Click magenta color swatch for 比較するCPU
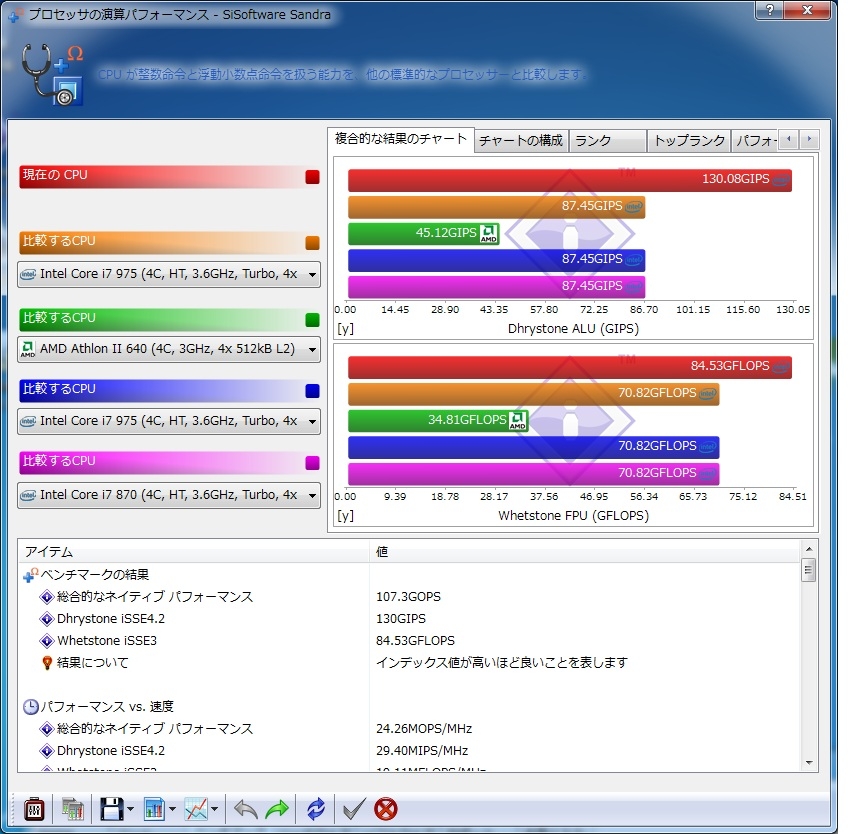This screenshot has height=834, width=864. click(312, 463)
